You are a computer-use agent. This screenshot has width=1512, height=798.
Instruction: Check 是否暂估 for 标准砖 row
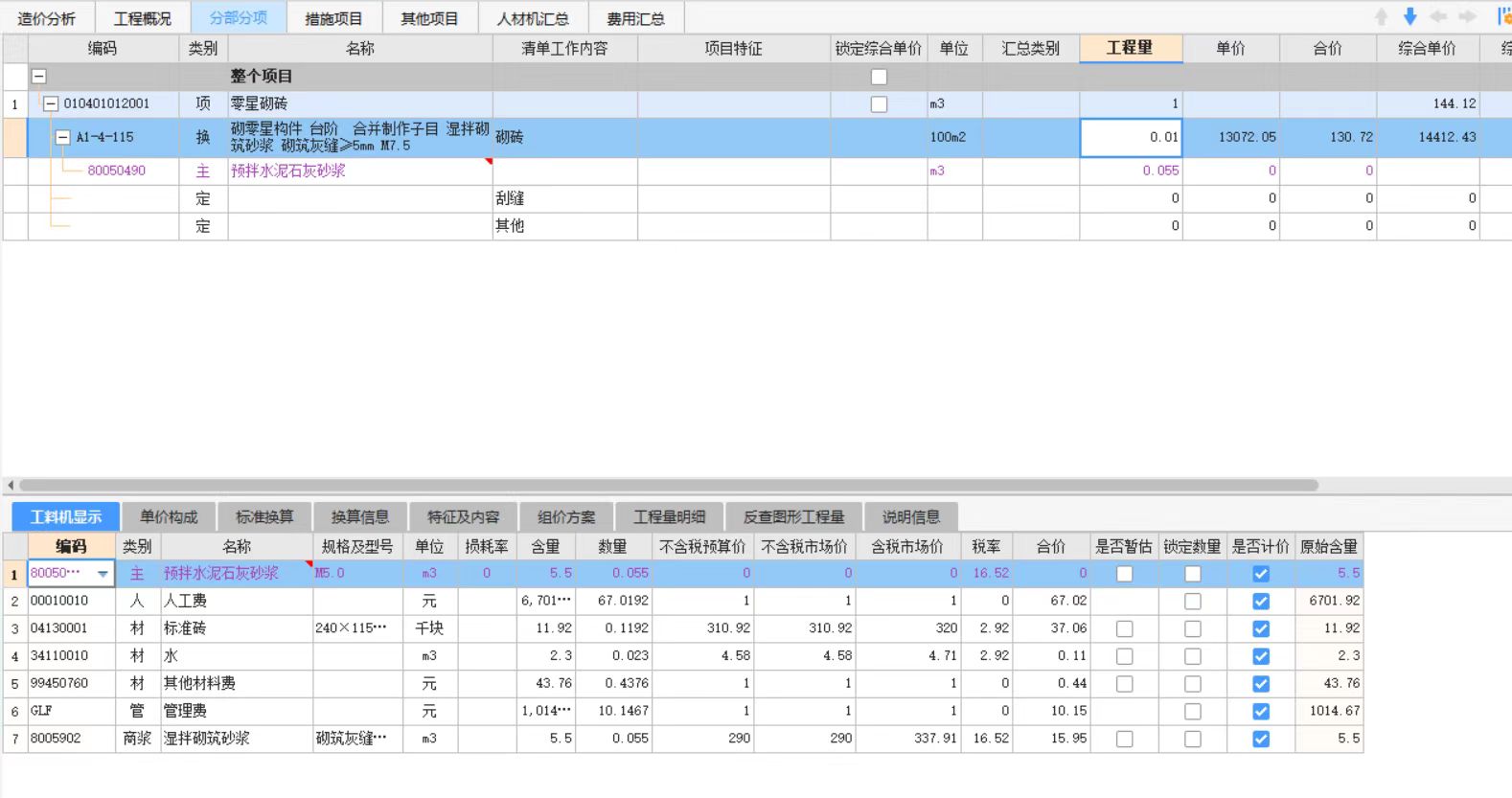tap(1124, 629)
